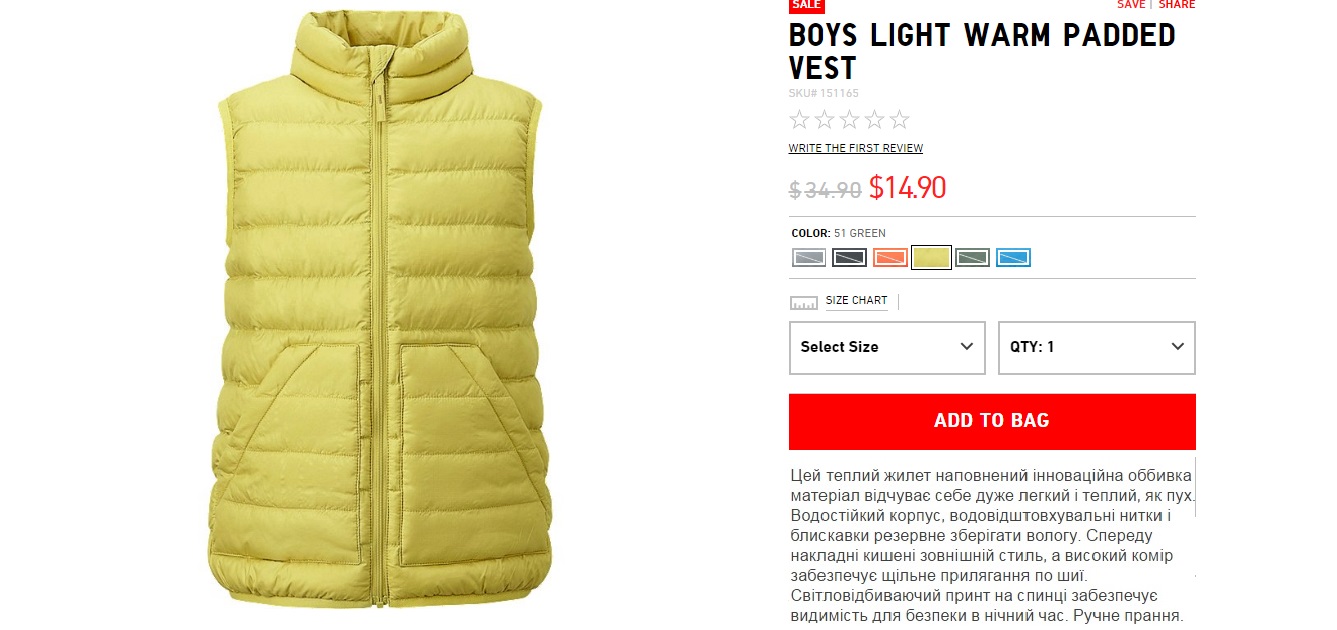This screenshot has width=1337, height=630.
Task: Choose the blue color swatch
Action: click(1013, 258)
